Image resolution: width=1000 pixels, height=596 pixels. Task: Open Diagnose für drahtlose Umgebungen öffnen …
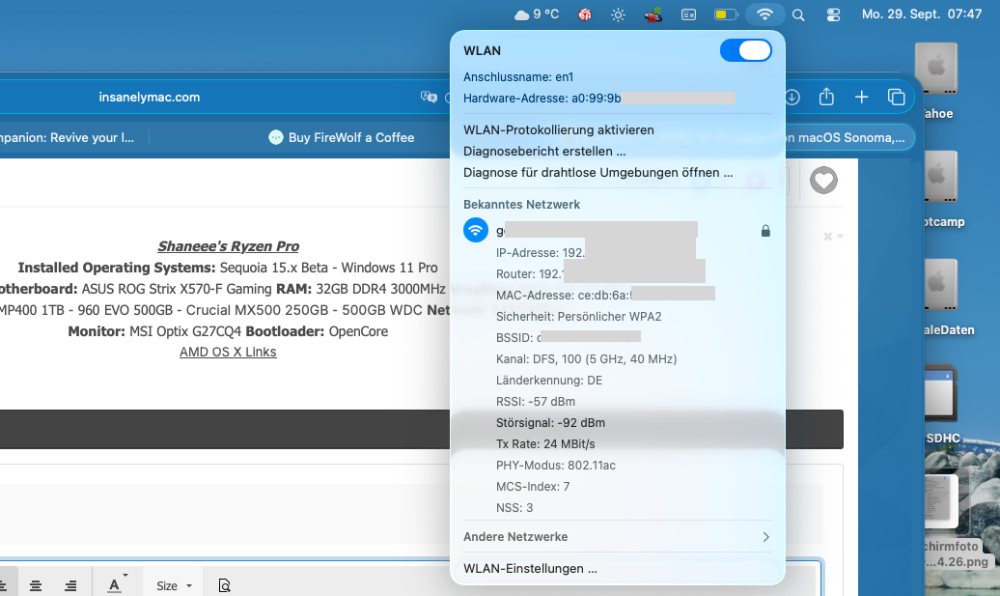point(598,173)
